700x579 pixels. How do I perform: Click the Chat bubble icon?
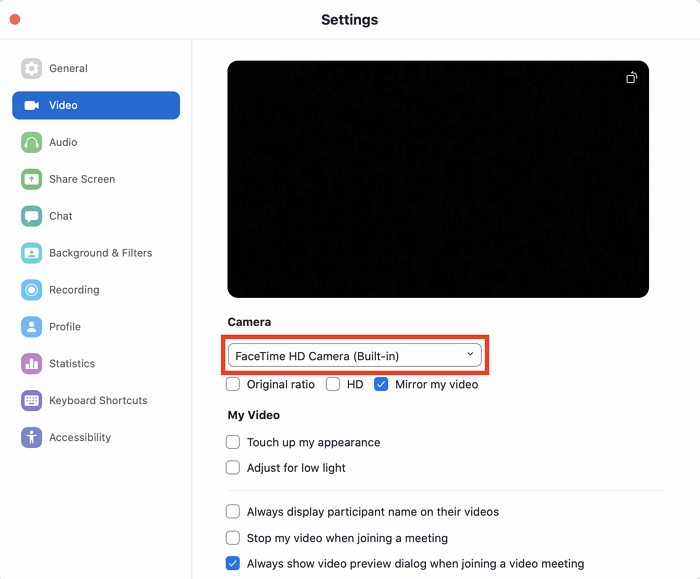point(32,216)
